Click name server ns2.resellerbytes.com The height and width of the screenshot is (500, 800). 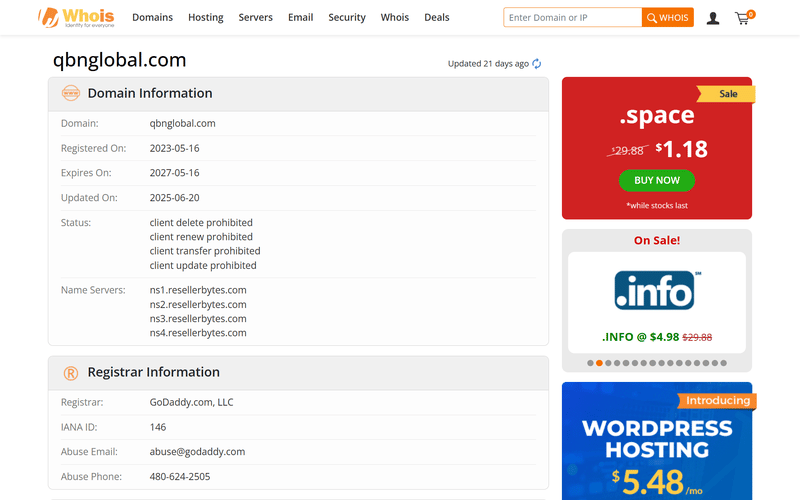(x=198, y=305)
